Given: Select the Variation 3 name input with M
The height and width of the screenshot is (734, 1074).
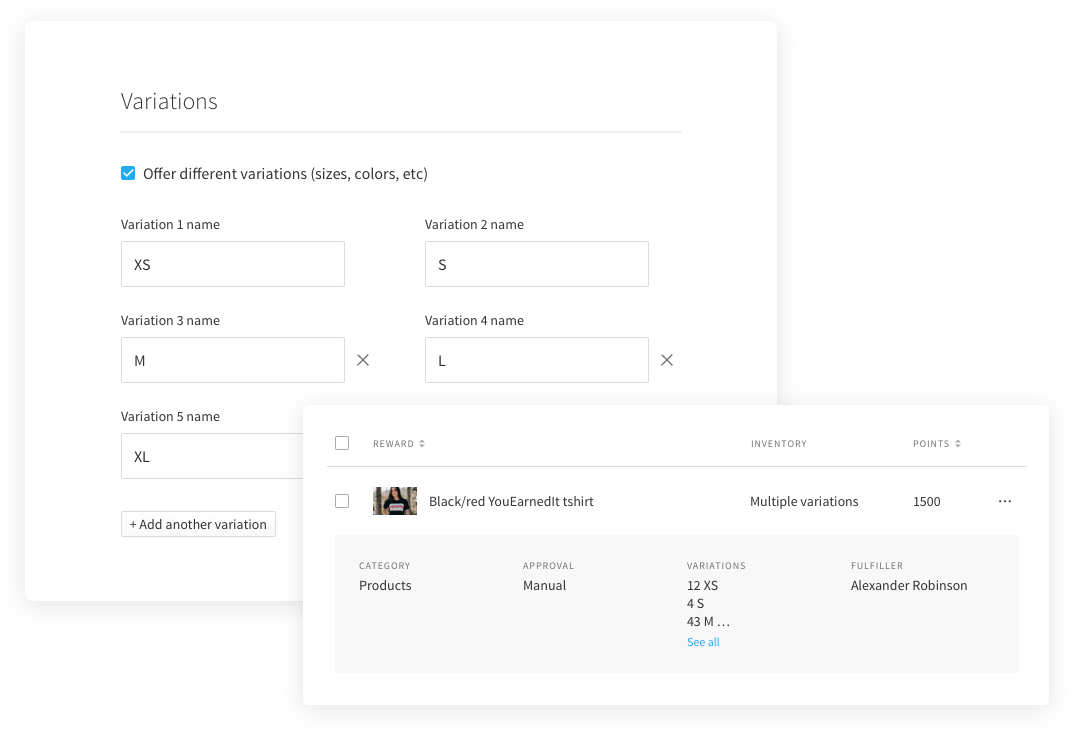Looking at the screenshot, I should point(232,360).
